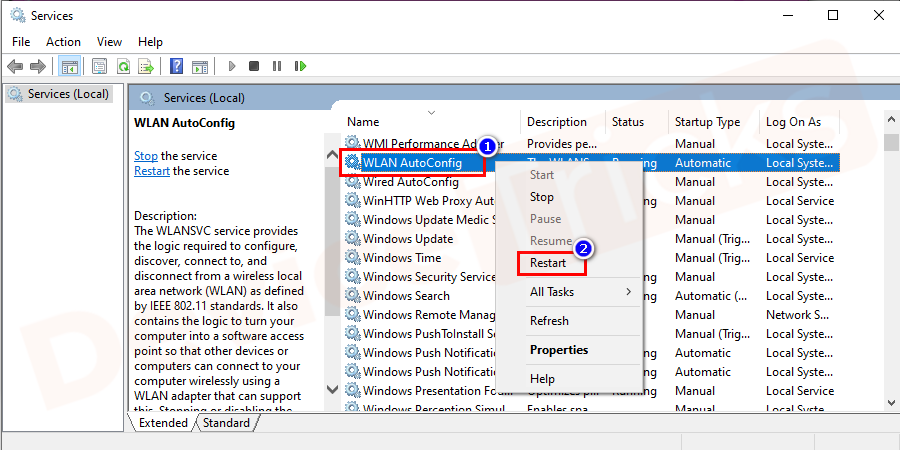This screenshot has height=450, width=900.
Task: Click the services list scroll down arrow
Action: 891,402
